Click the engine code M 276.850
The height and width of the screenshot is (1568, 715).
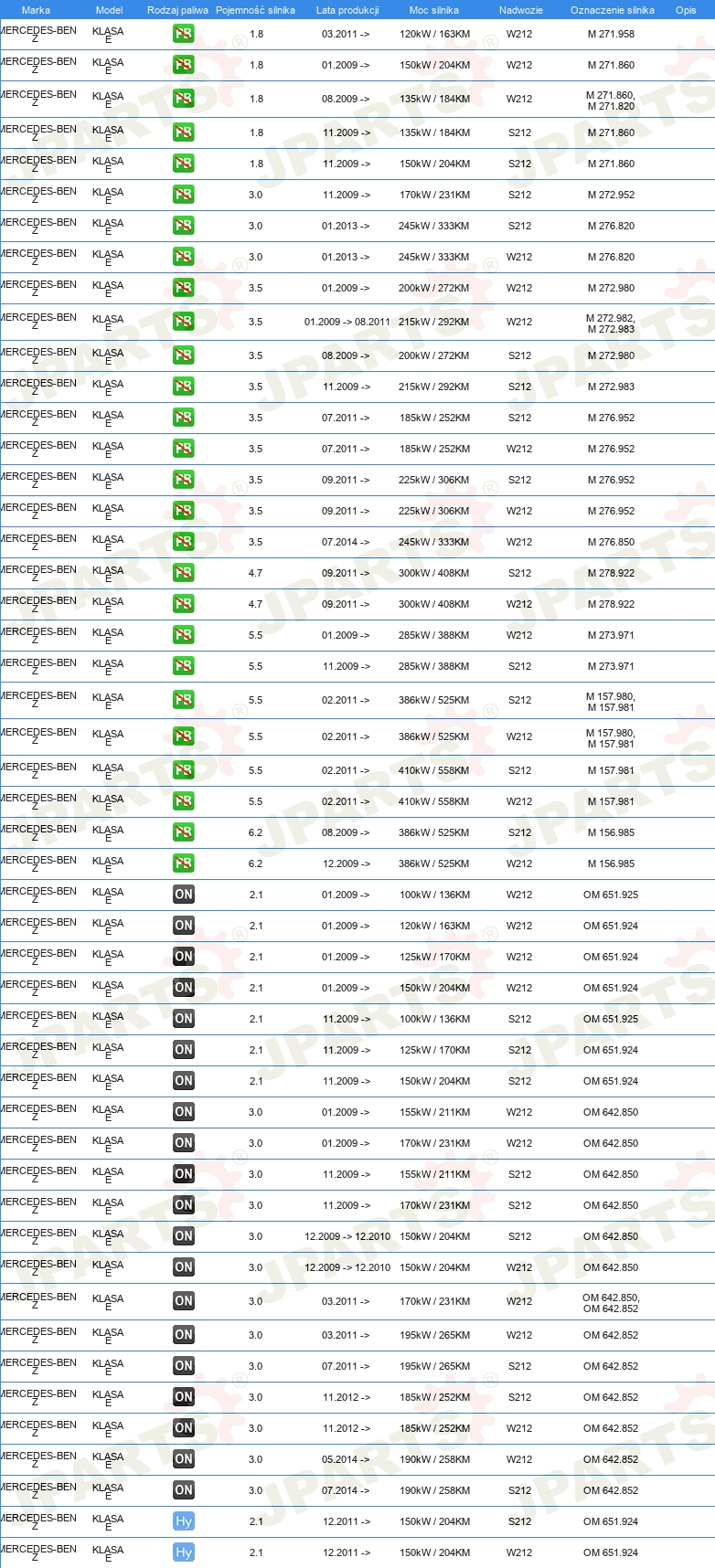[x=611, y=542]
